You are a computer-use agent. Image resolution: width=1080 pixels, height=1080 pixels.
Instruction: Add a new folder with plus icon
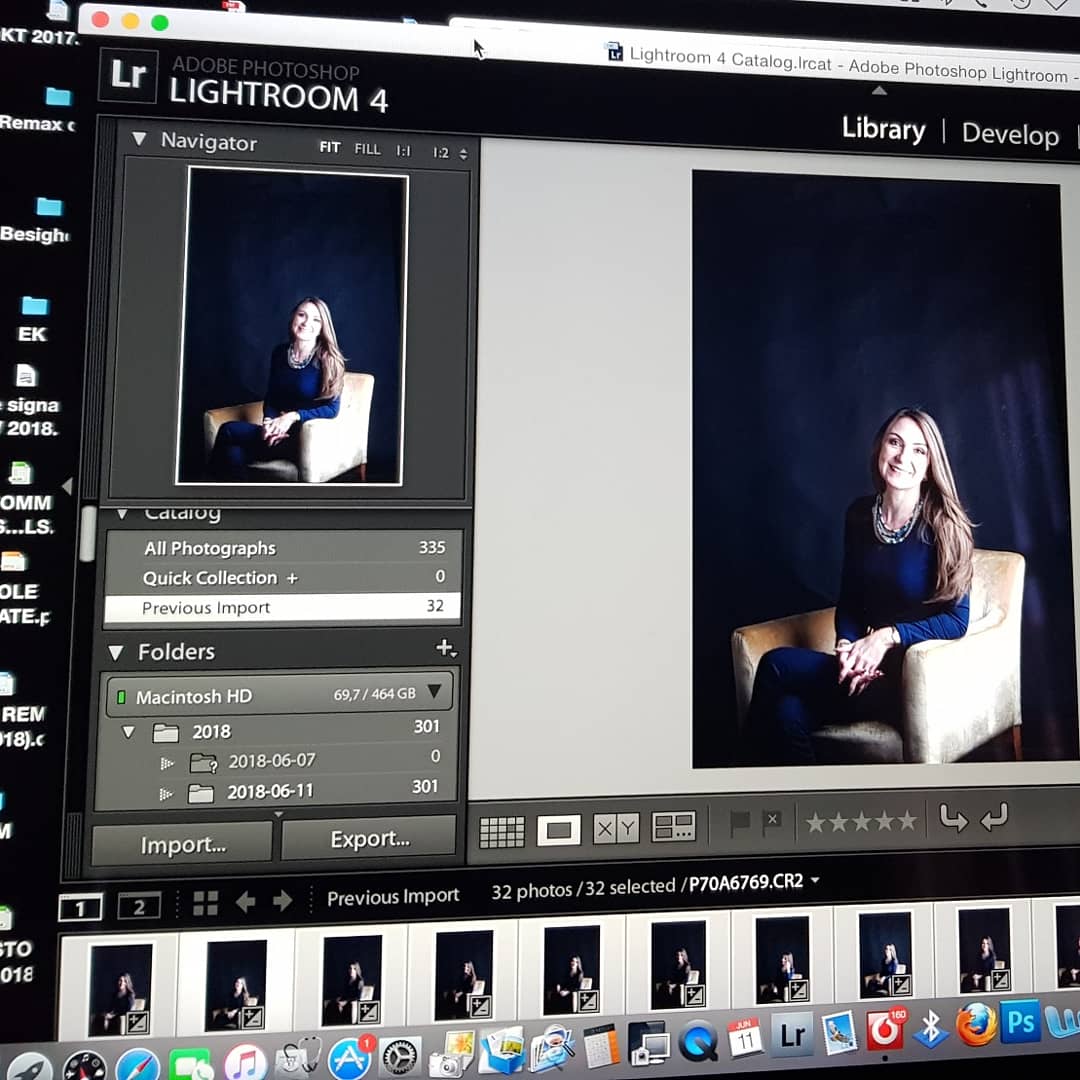446,648
